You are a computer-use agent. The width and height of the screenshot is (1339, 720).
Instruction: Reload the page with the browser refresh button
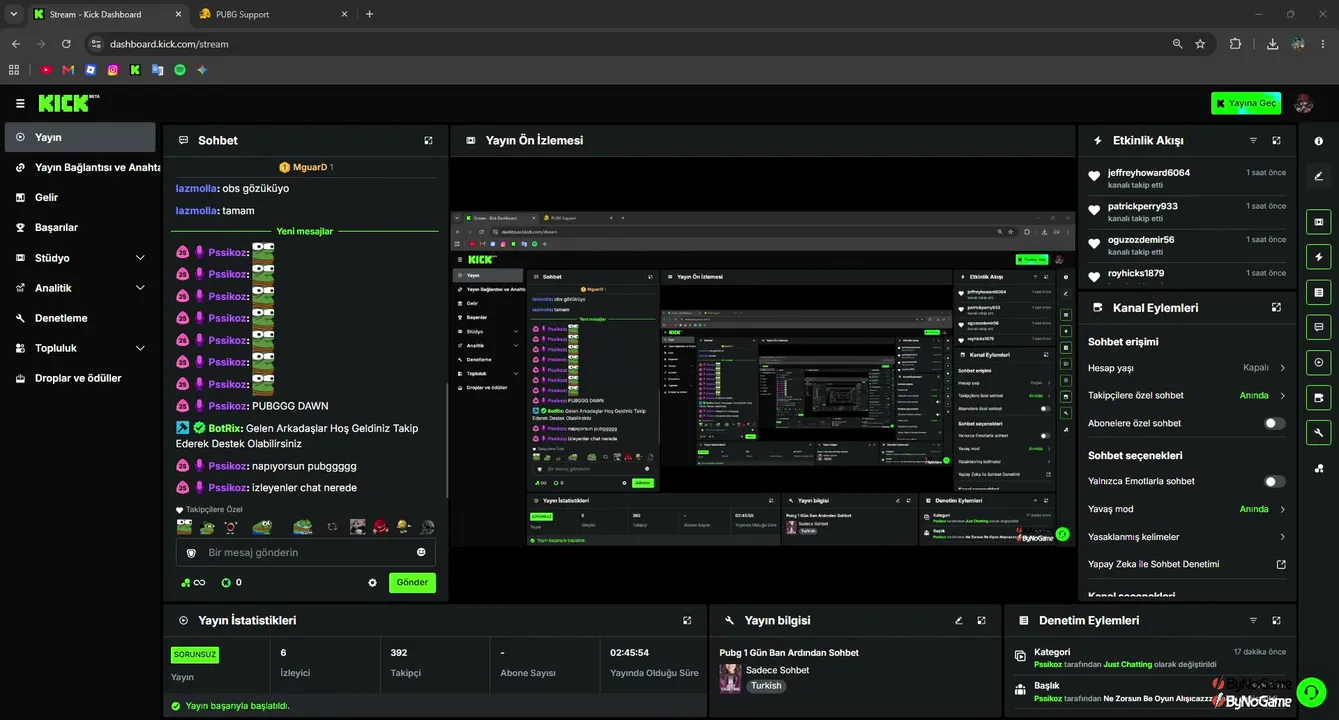tap(66, 44)
